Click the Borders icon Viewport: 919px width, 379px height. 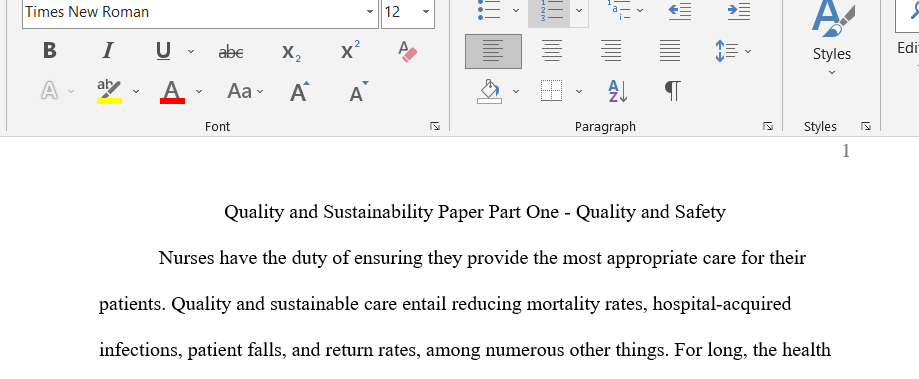point(552,91)
